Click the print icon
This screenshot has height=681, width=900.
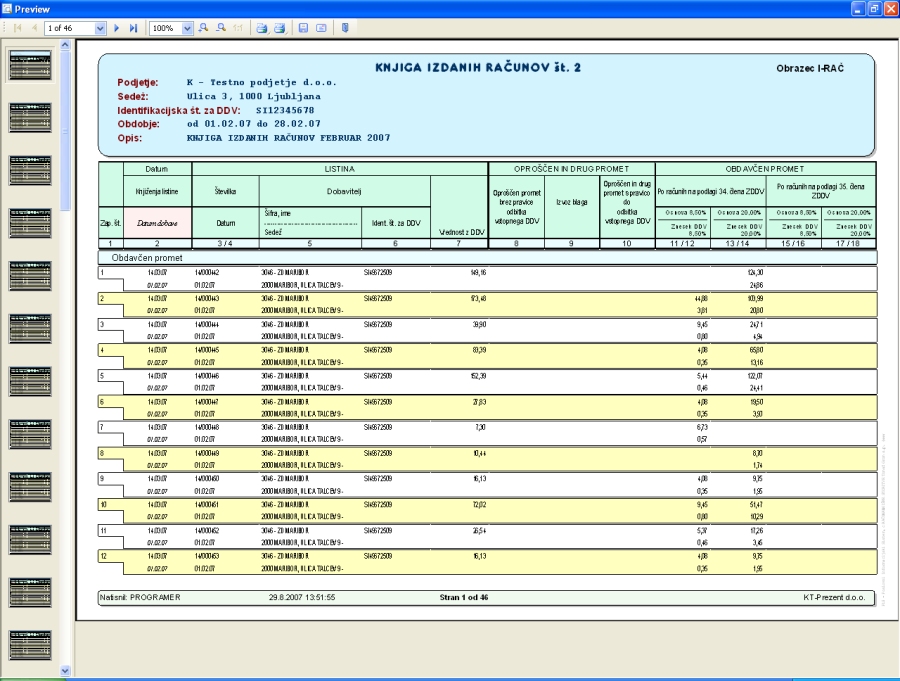[x=262, y=28]
